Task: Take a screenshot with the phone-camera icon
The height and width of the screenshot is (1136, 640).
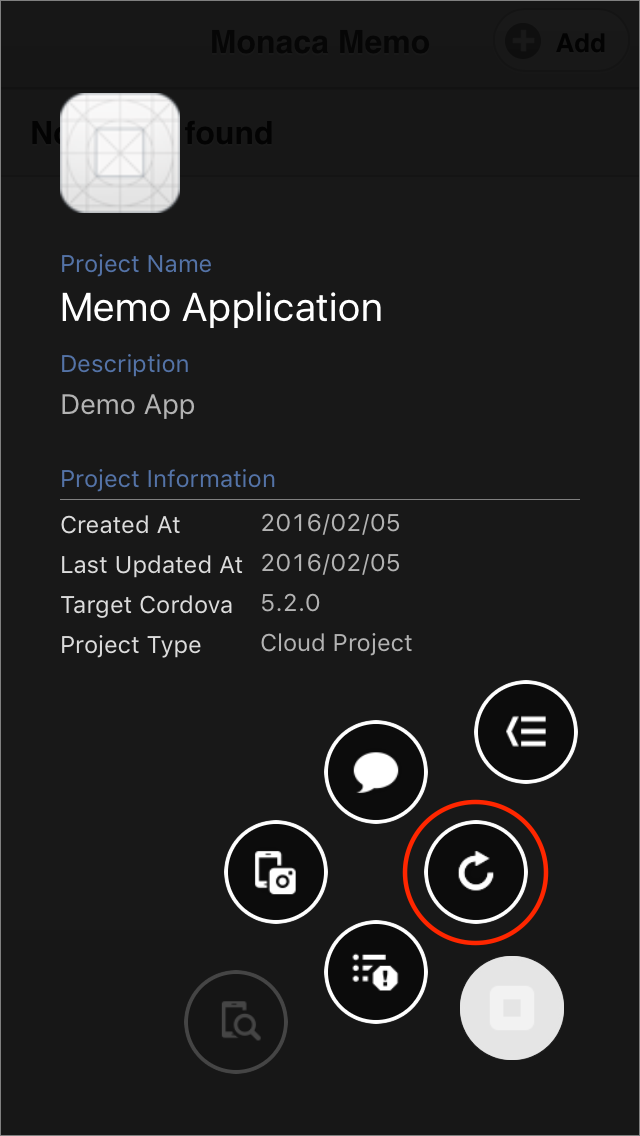Action: click(276, 872)
